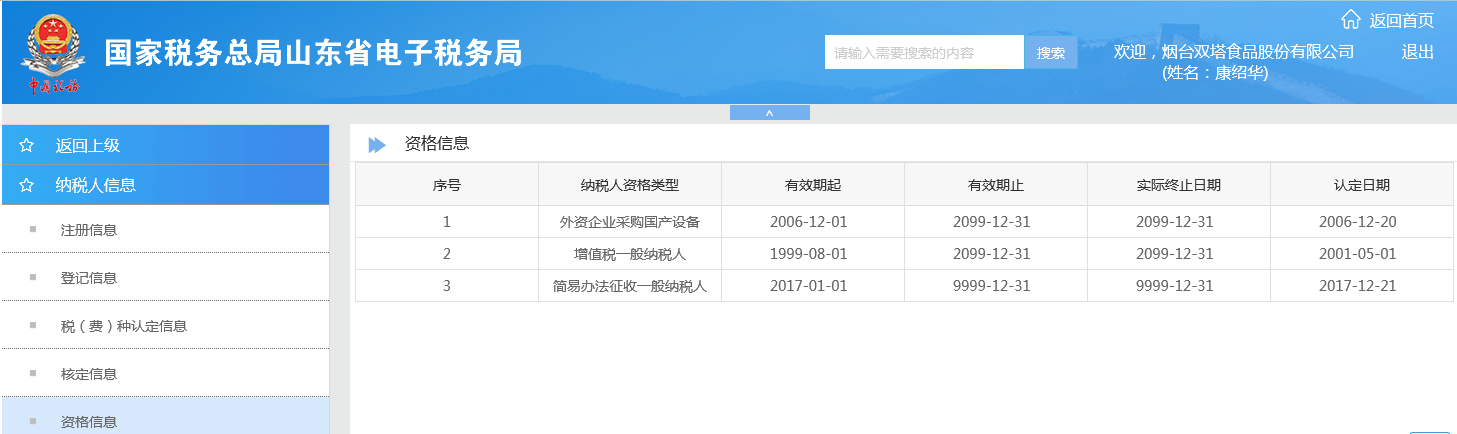Click the double-arrow icon beside 资格信息 heading

(377, 145)
